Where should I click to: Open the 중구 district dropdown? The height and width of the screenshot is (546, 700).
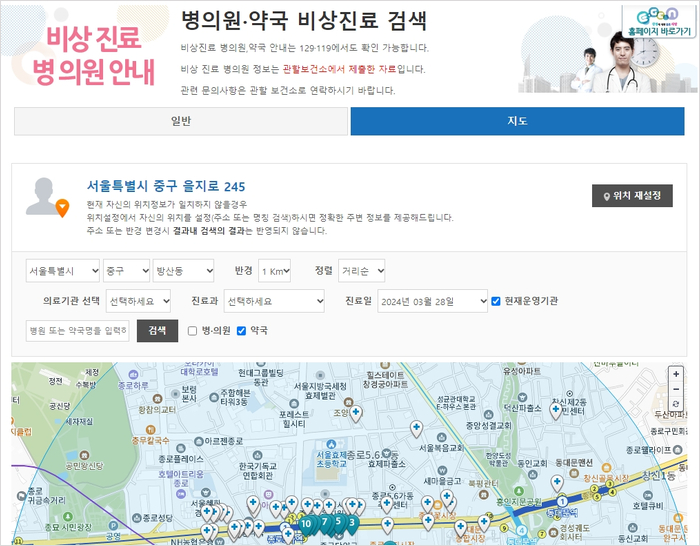(127, 271)
